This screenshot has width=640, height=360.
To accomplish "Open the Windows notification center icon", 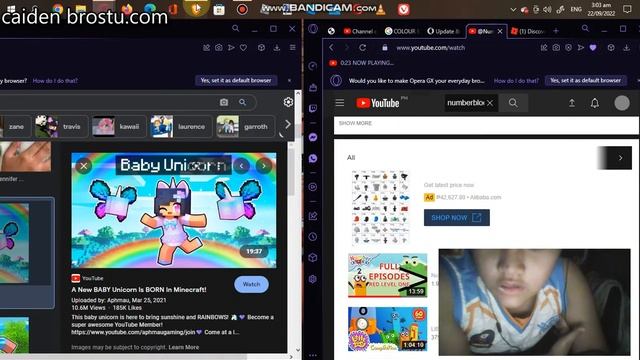I will point(627,9).
